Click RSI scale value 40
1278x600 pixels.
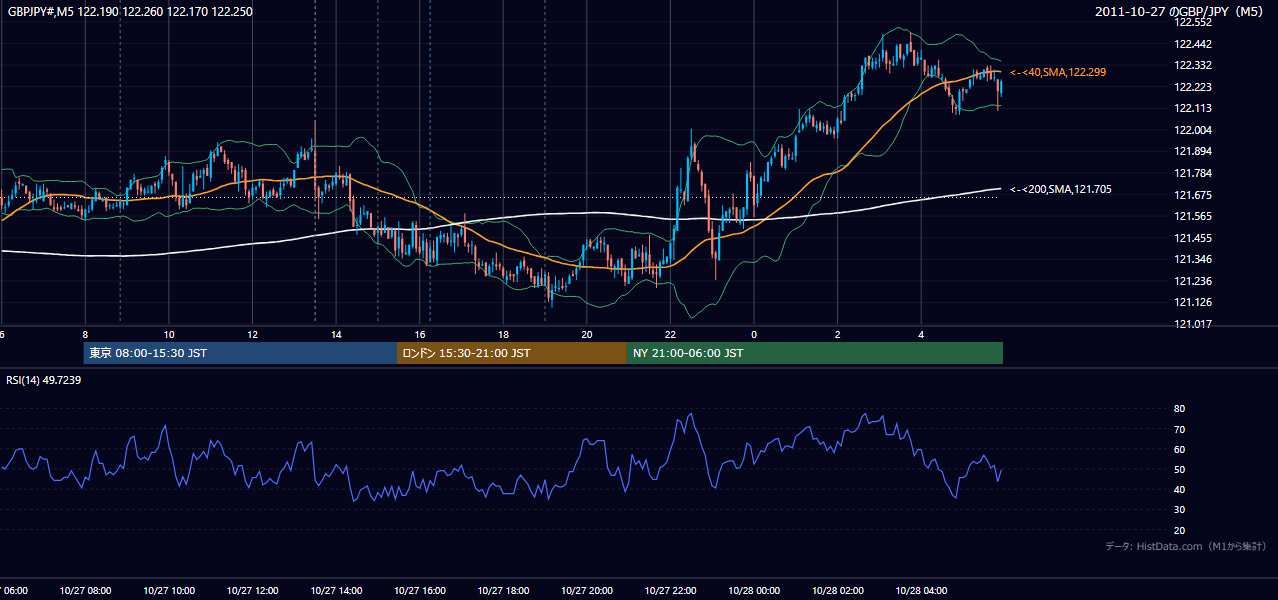(1179, 489)
